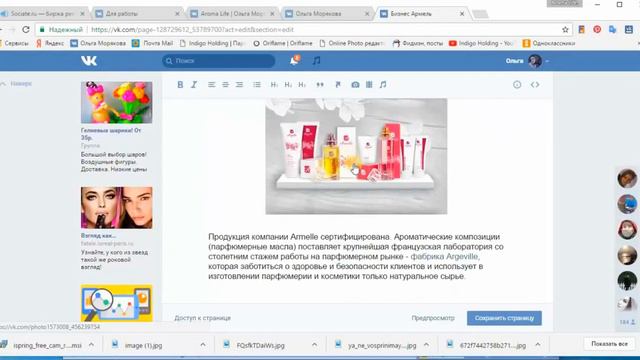Open Взгляд как ad image with faces

click(116, 207)
